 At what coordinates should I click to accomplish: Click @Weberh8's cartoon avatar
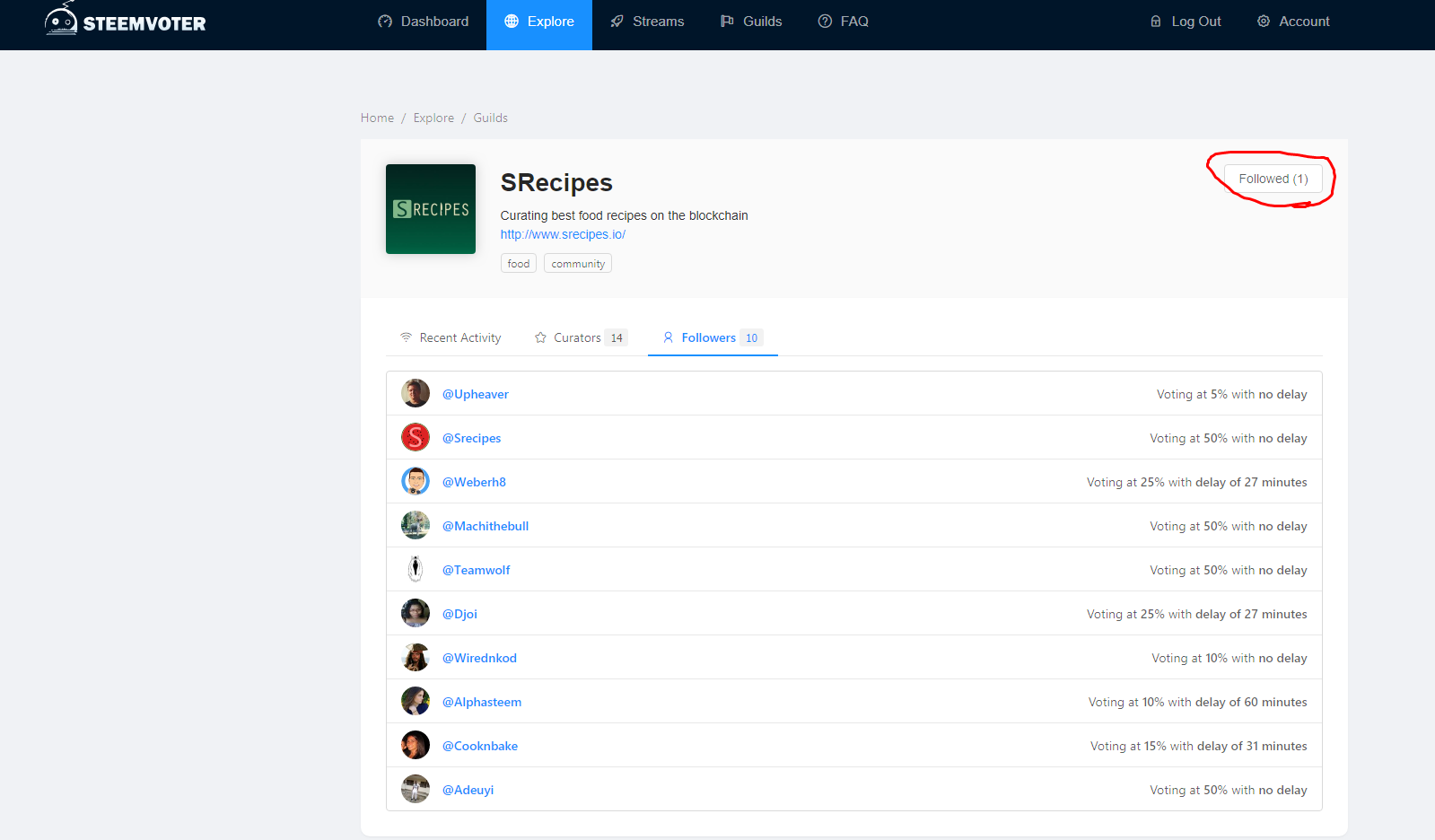pyautogui.click(x=416, y=481)
